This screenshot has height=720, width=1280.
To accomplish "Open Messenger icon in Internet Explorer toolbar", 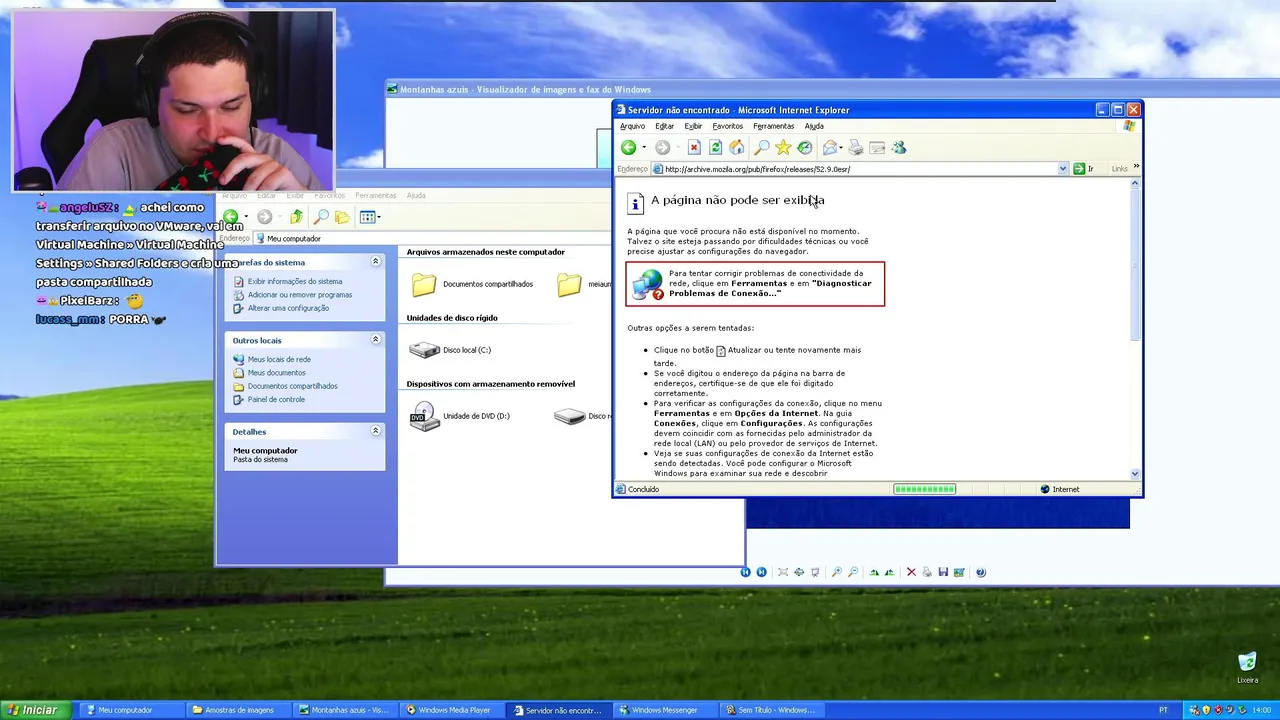I will (899, 147).
